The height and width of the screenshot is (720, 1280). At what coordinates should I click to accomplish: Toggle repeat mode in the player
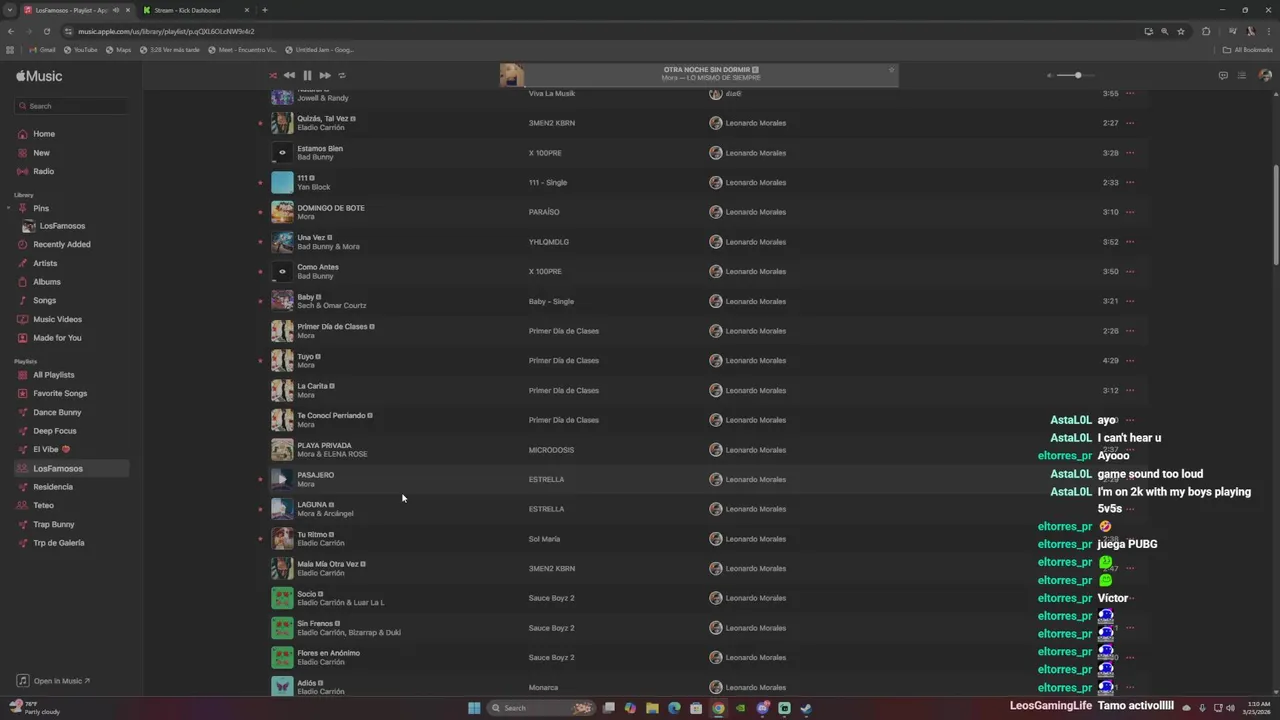point(342,75)
